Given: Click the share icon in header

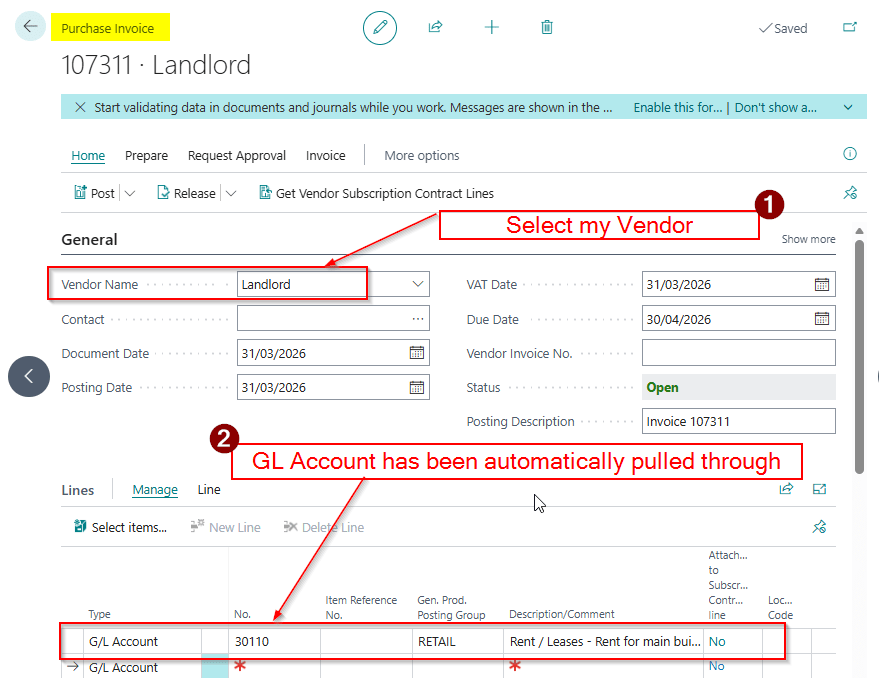Looking at the screenshot, I should tap(435, 28).
